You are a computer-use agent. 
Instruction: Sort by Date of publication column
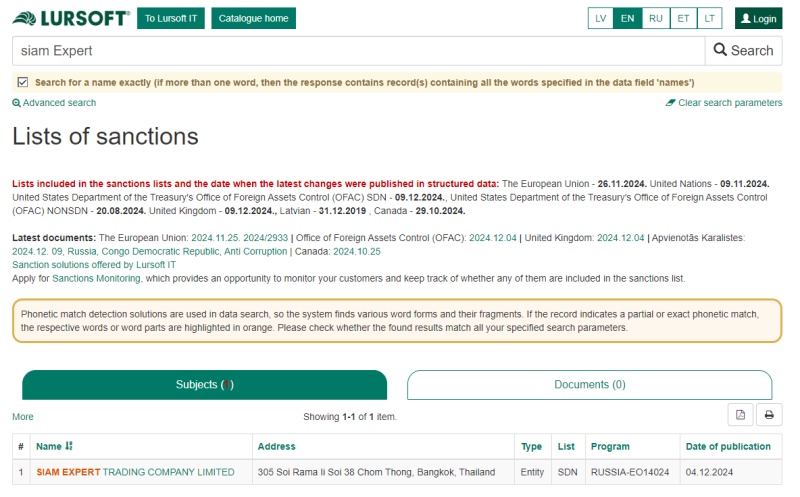point(727,446)
